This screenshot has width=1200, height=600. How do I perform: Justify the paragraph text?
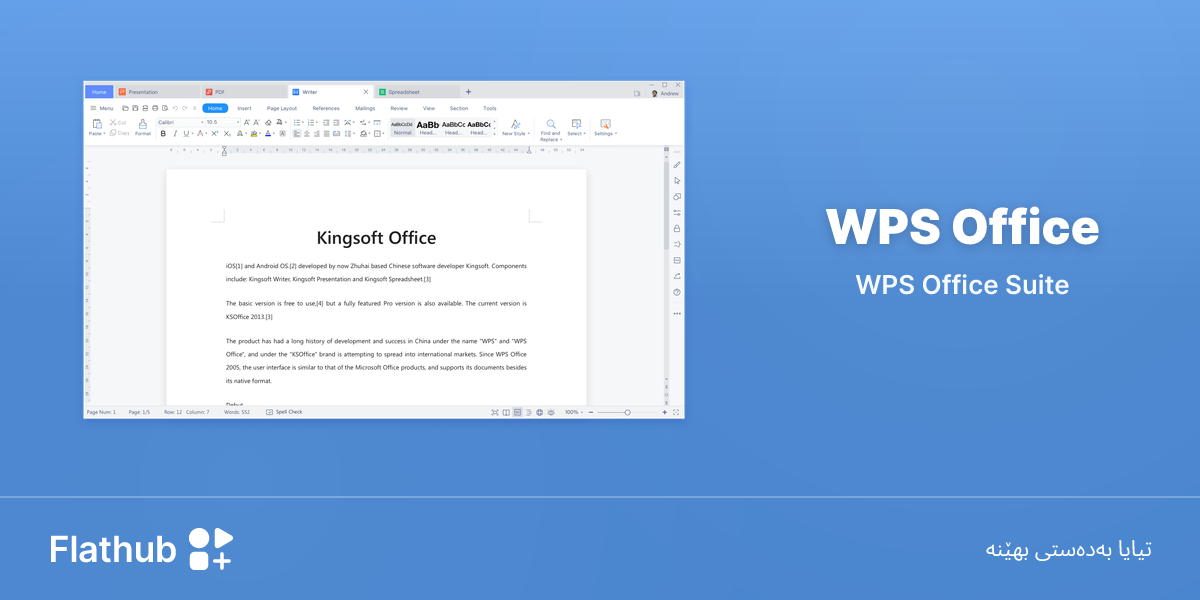tap(326, 133)
